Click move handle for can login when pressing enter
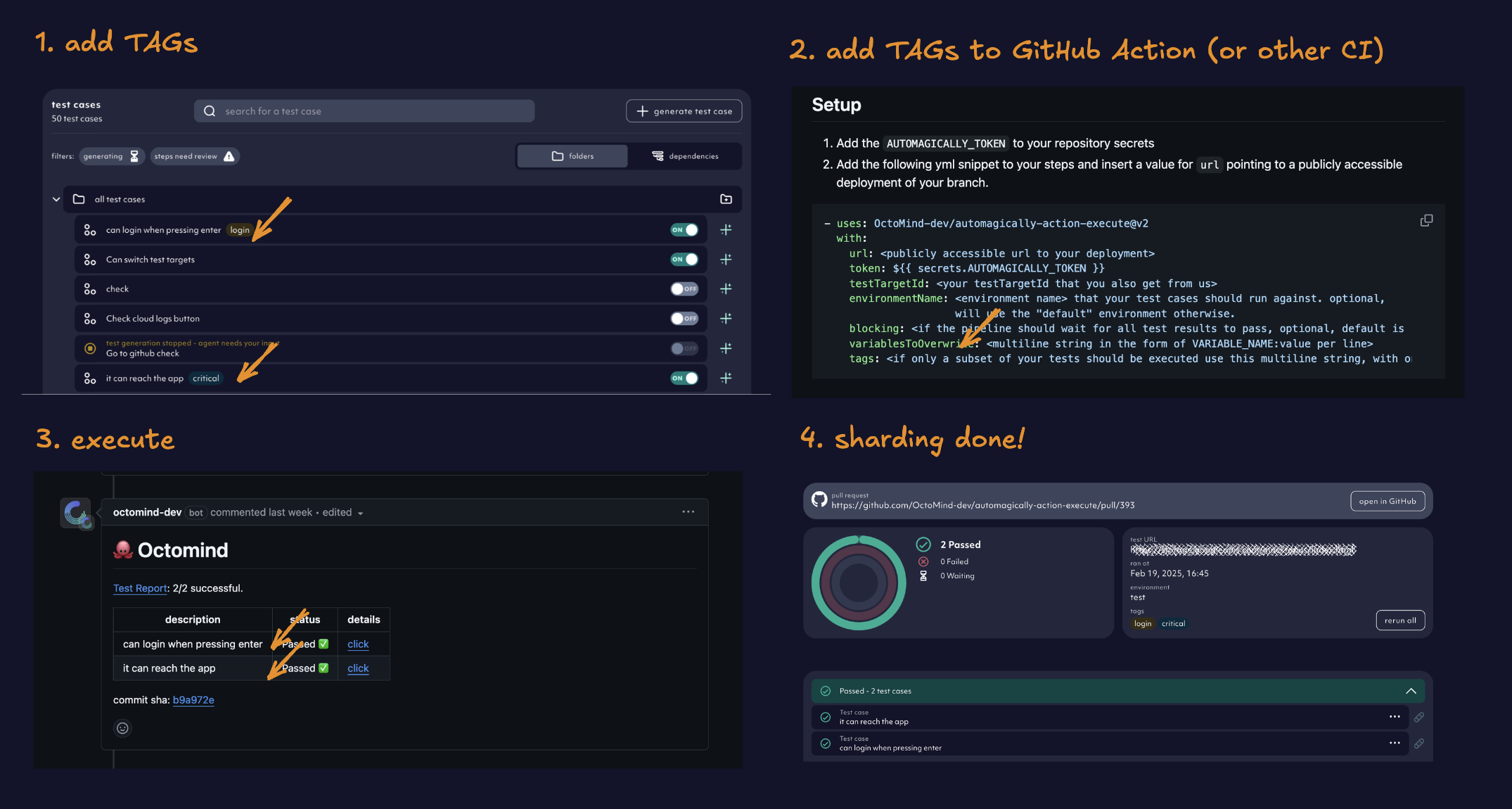 [x=726, y=230]
